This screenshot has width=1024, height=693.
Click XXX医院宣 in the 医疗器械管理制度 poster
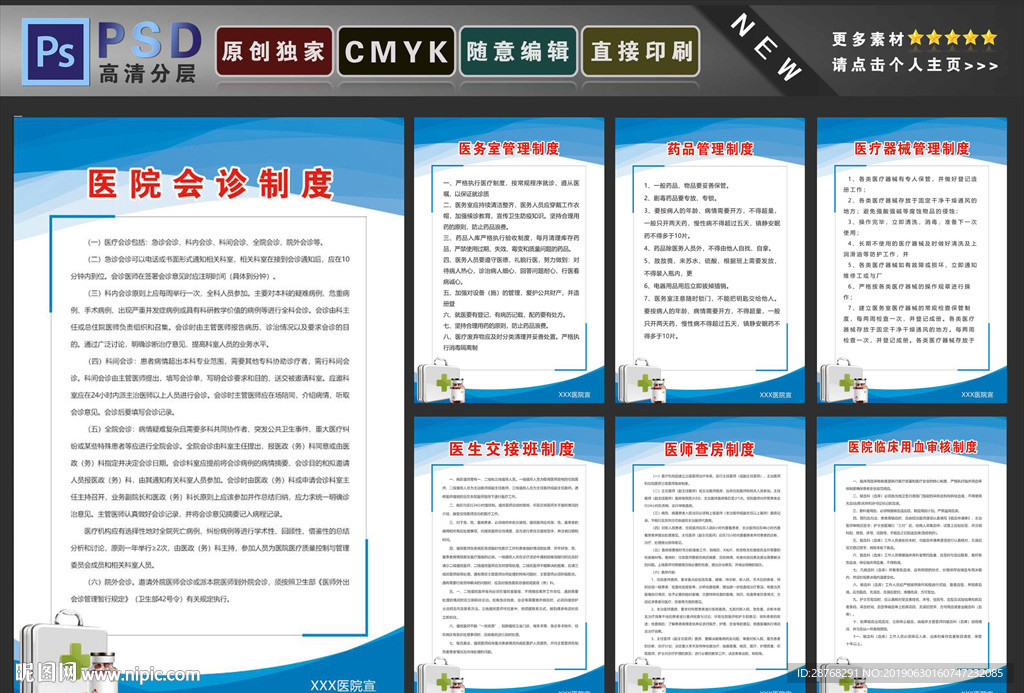(x=978, y=395)
